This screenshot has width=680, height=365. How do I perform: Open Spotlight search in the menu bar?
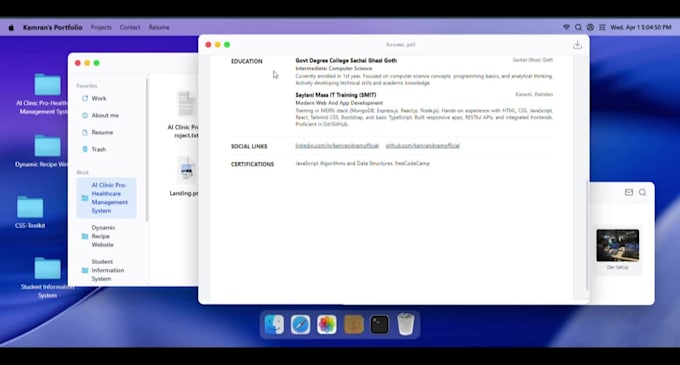[578, 27]
